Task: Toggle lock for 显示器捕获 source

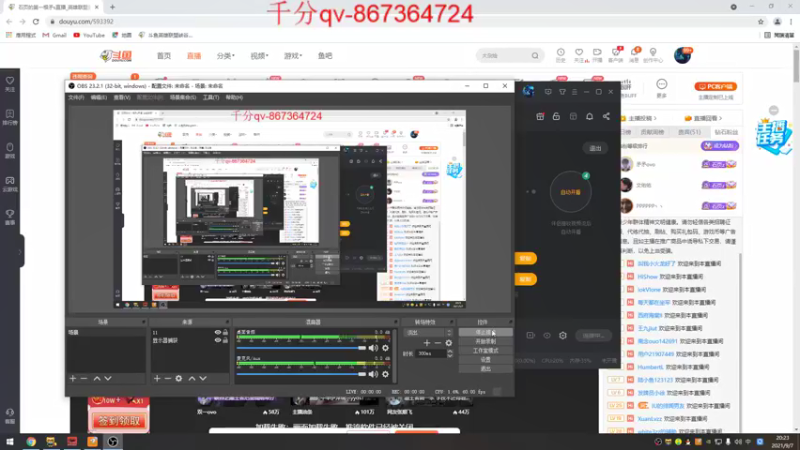Action: [x=225, y=340]
